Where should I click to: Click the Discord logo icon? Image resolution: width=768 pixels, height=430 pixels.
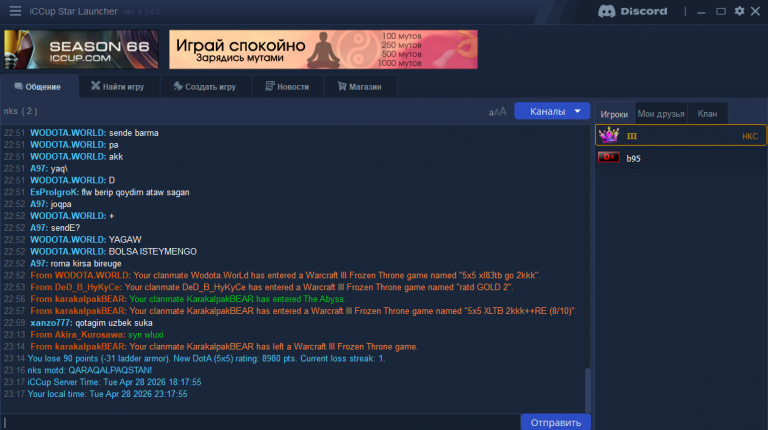[606, 11]
